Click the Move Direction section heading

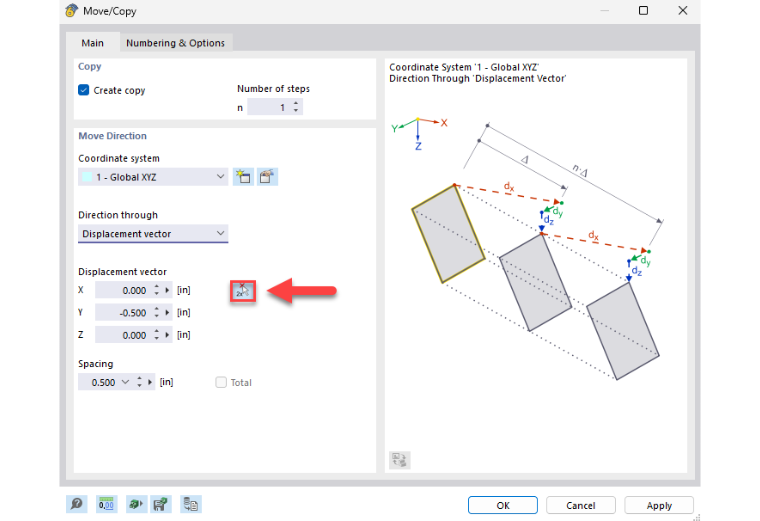click(112, 136)
